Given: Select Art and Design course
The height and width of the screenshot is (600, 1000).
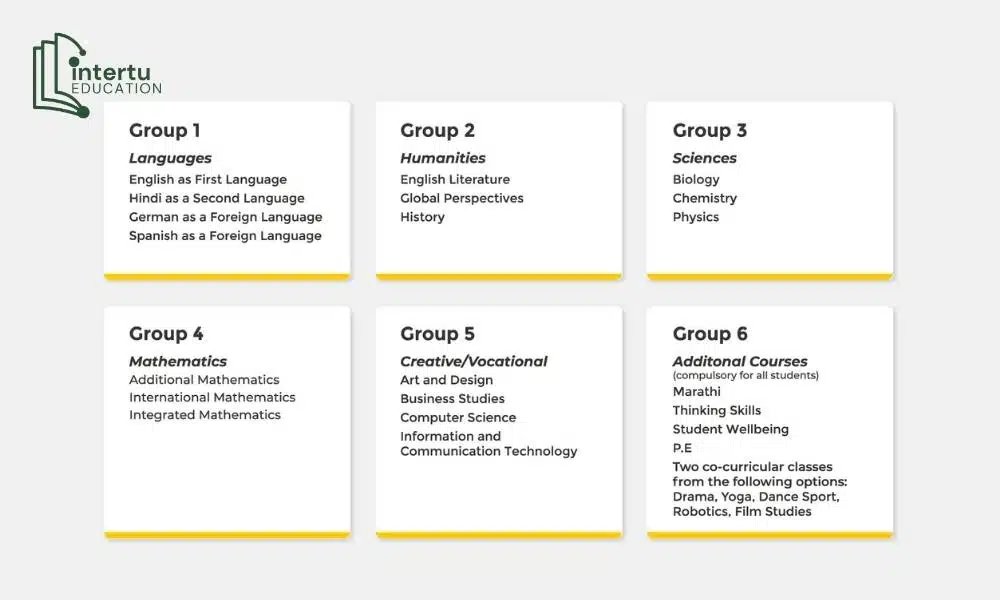Looking at the screenshot, I should (x=446, y=380).
